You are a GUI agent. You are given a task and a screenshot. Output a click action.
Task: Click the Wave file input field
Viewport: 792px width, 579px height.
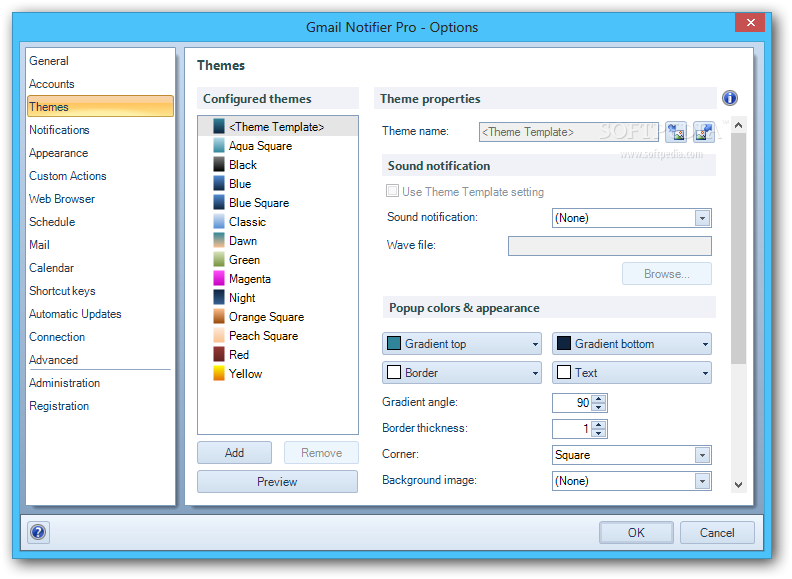[x=610, y=246]
